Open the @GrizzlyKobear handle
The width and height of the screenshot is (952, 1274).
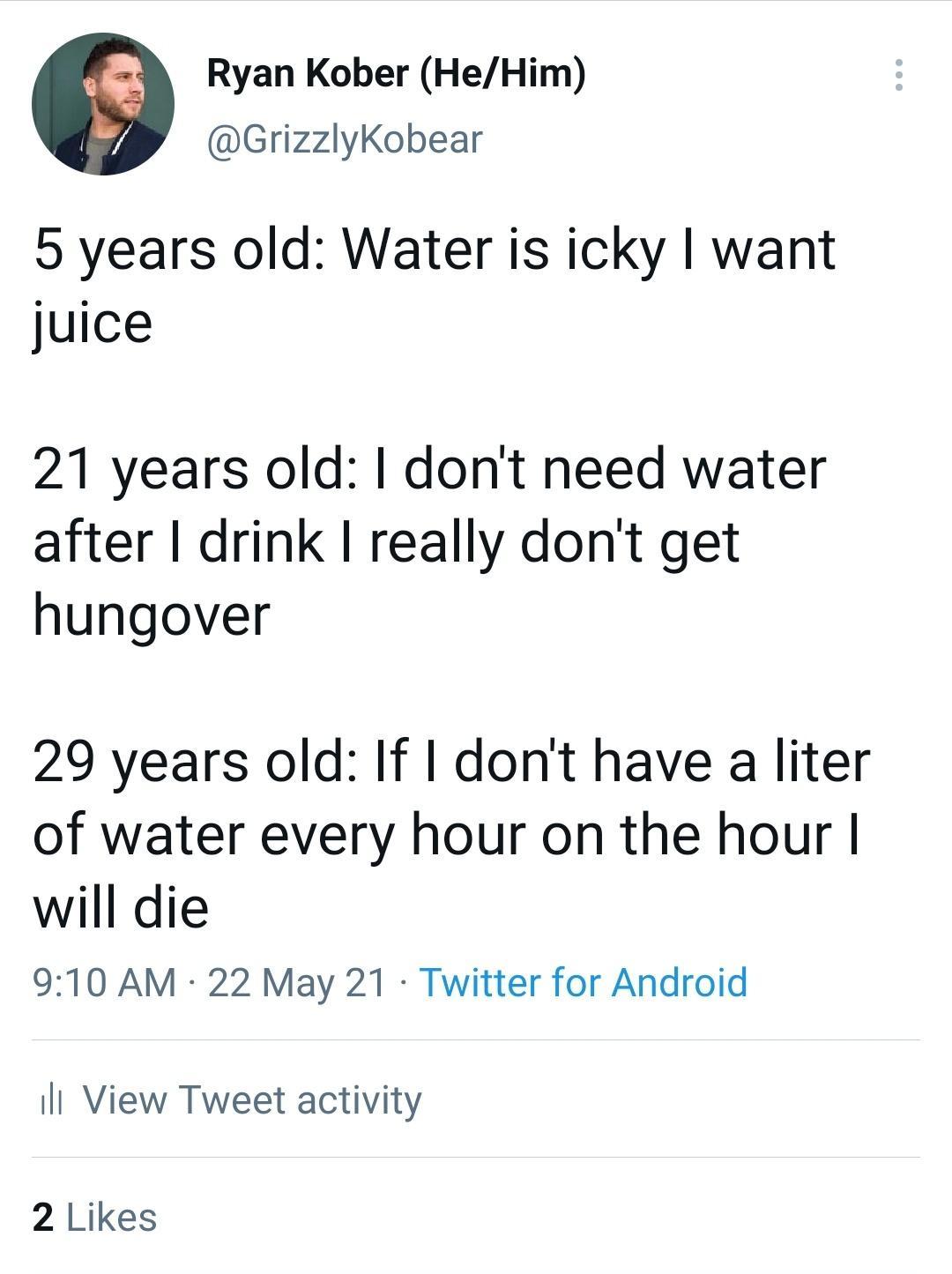[x=345, y=138]
